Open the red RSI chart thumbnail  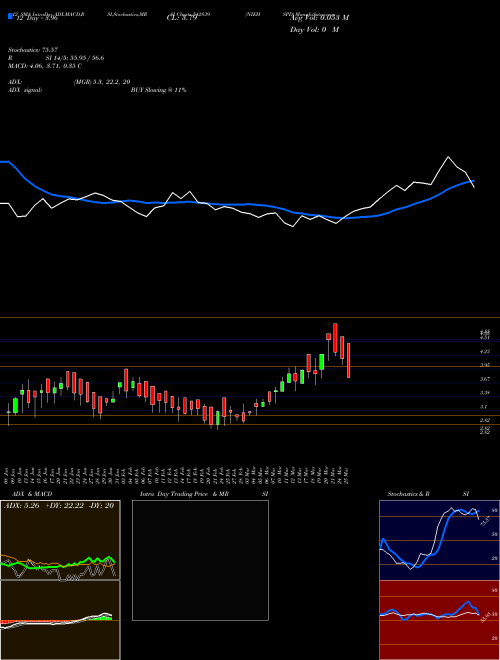(x=439, y=620)
